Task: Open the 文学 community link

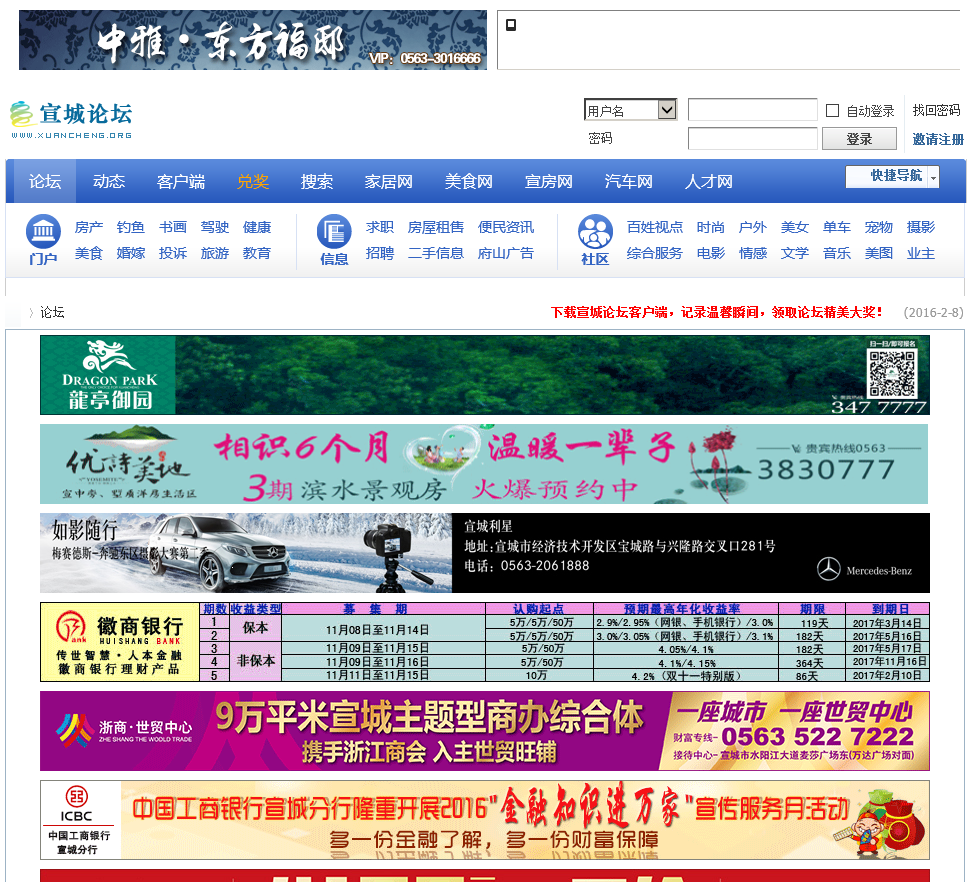Action: click(795, 253)
